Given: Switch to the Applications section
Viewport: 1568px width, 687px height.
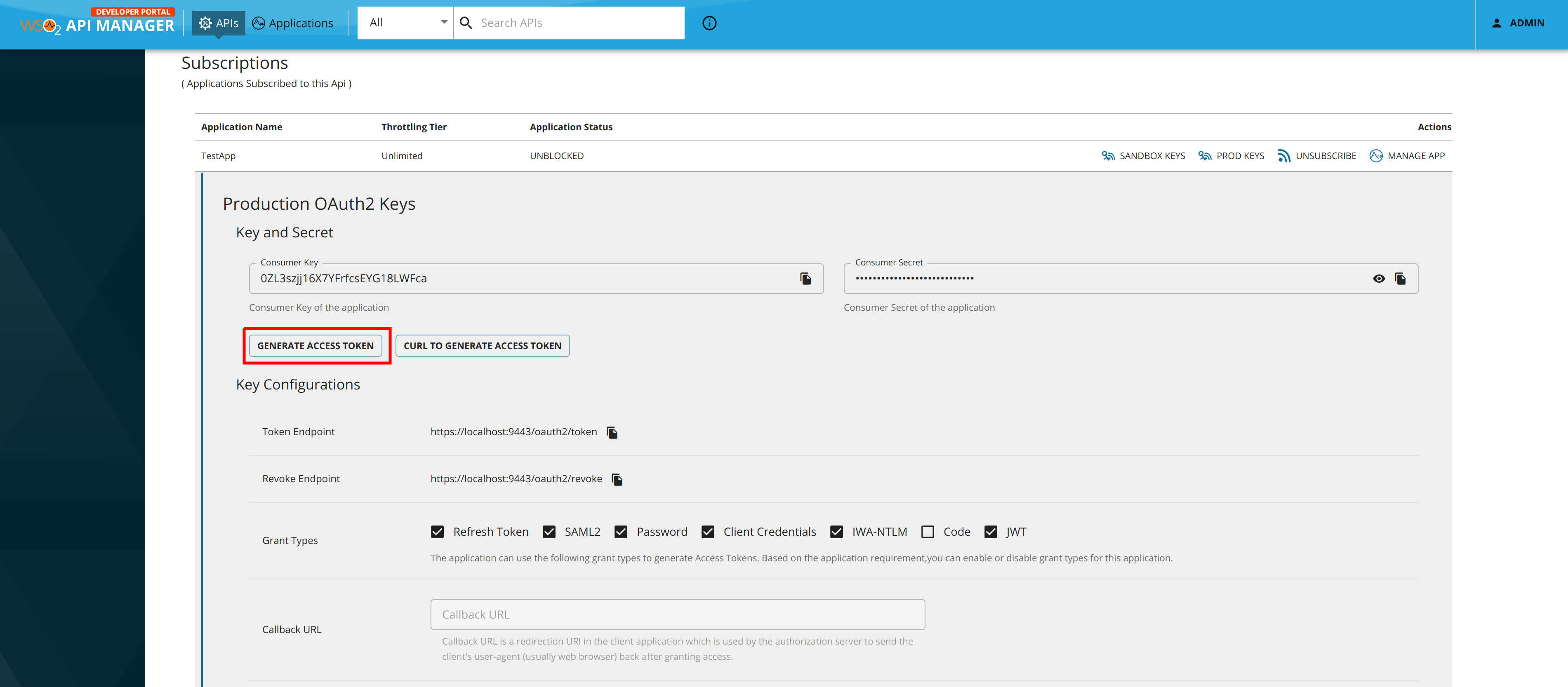Looking at the screenshot, I should click(292, 23).
